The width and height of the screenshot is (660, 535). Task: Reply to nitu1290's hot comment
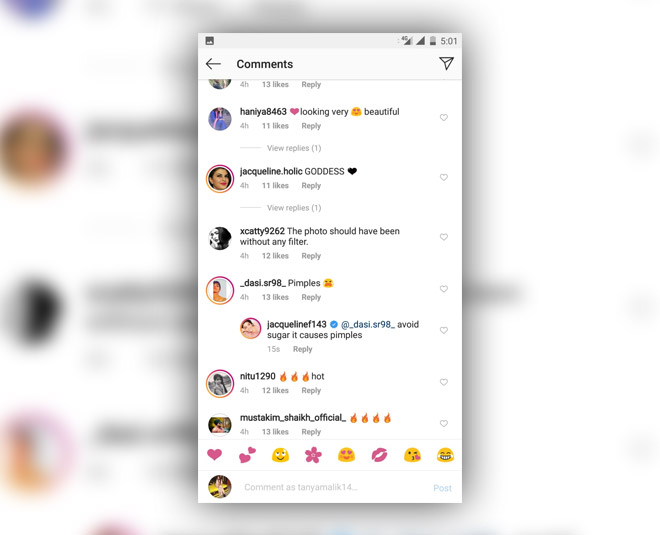(311, 391)
